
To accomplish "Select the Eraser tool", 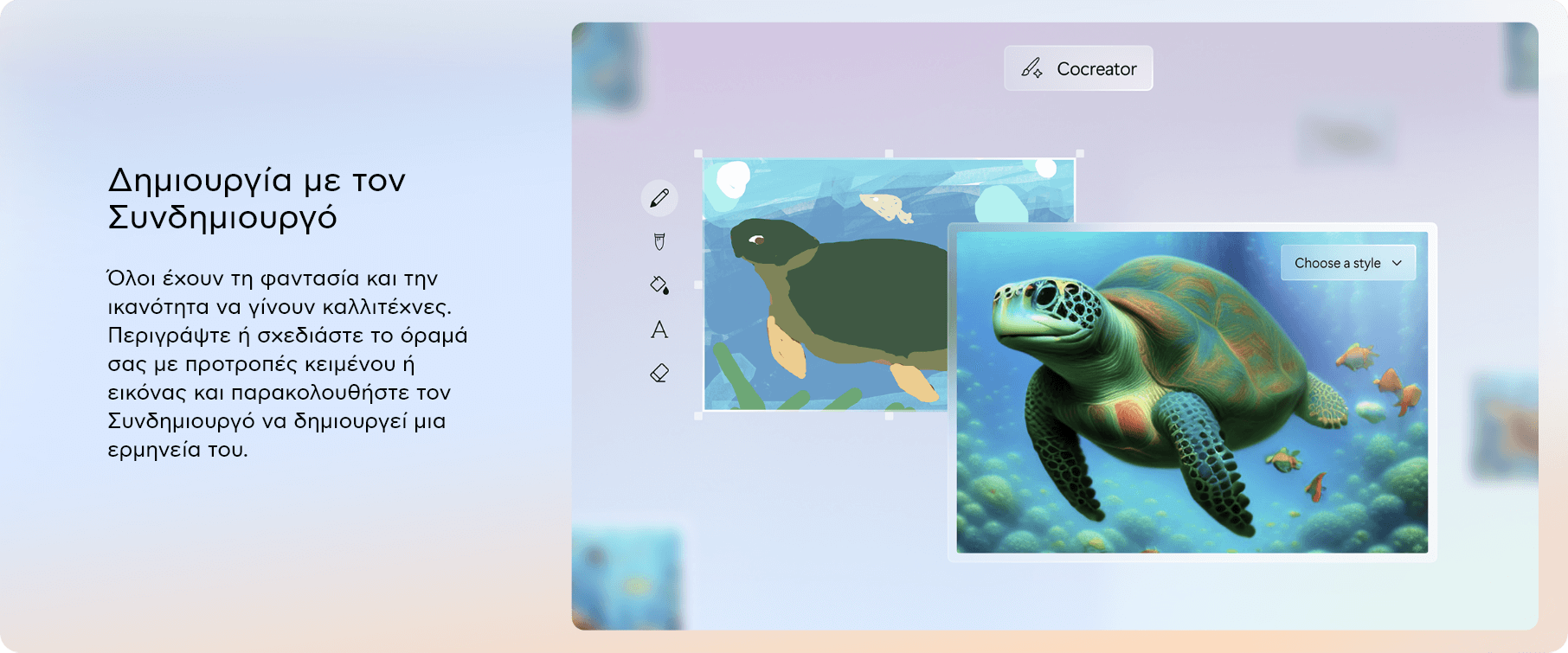I will 659,374.
